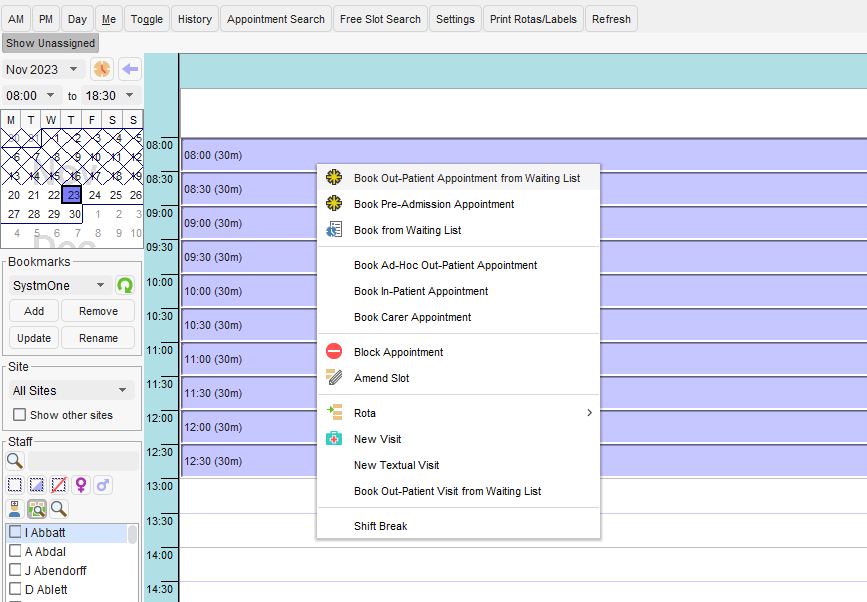
Task: Click the Remove bookmark button
Action: (x=98, y=311)
